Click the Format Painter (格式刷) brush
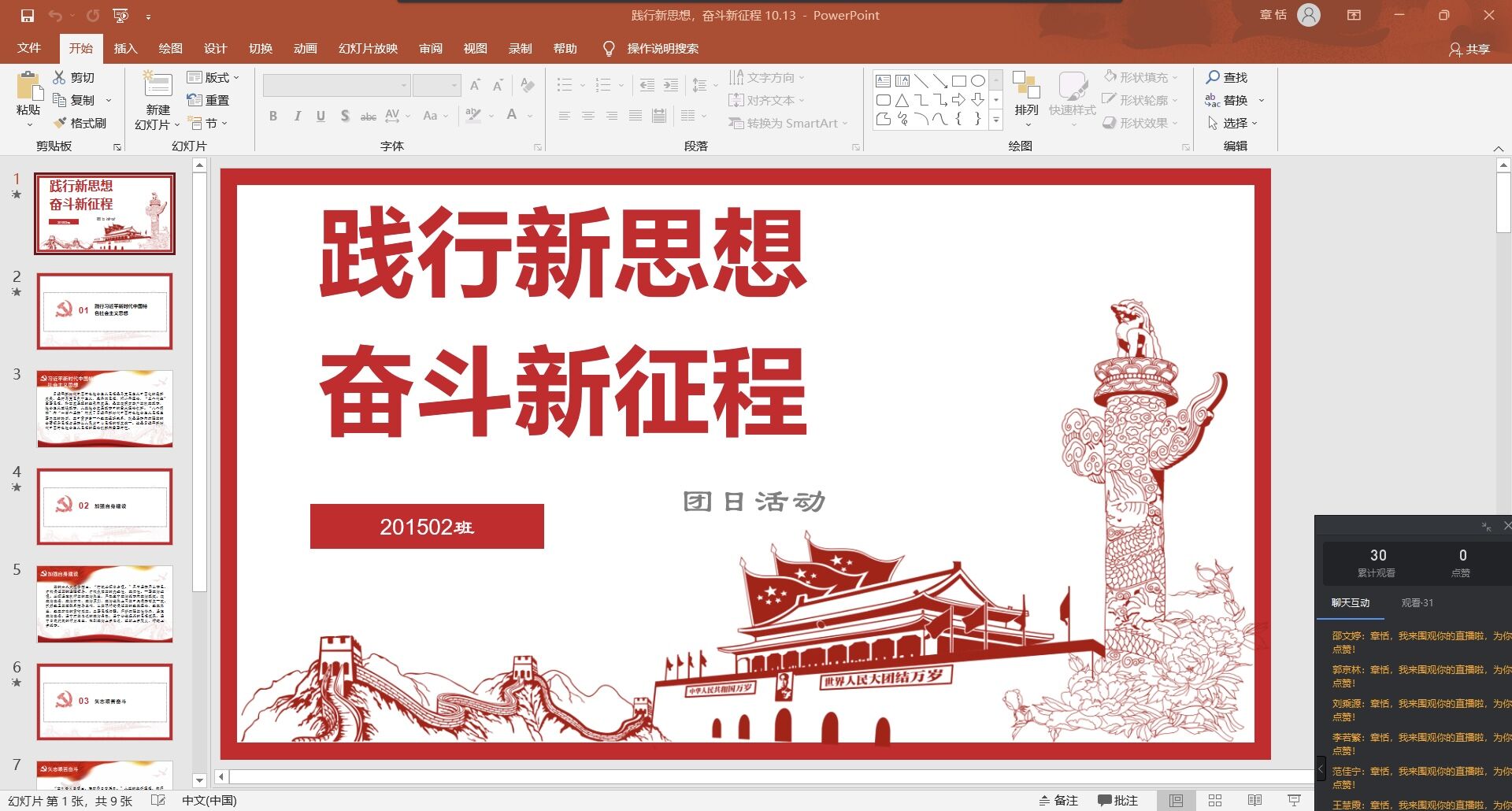The width and height of the screenshot is (1512, 811). click(x=80, y=123)
